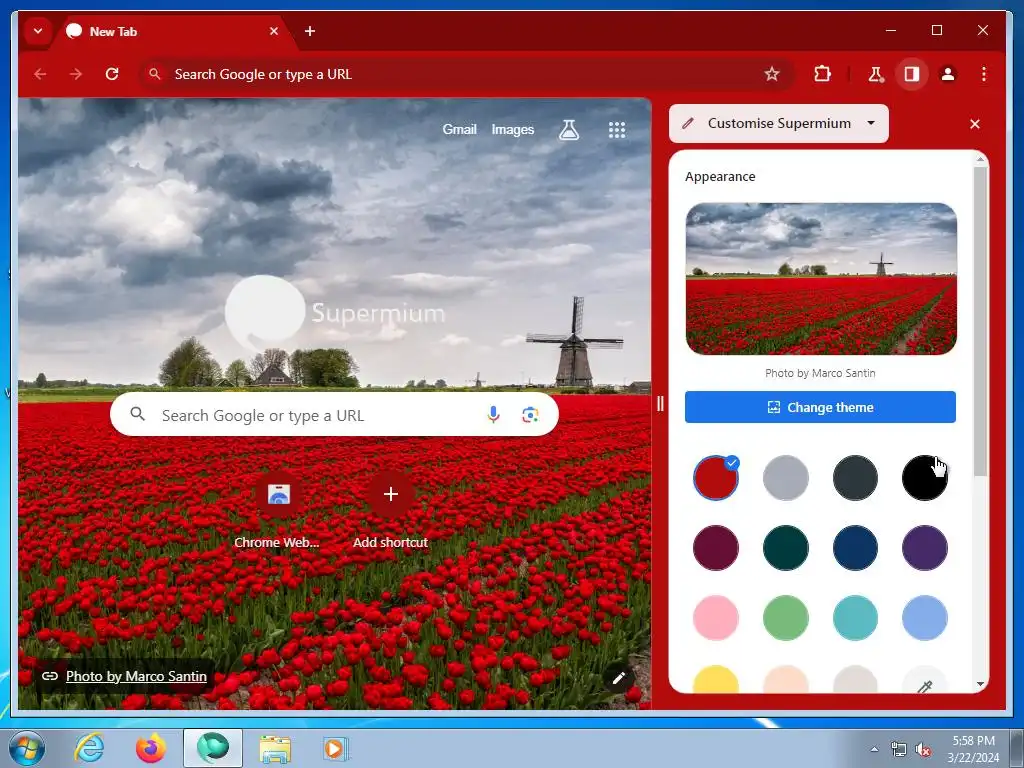The height and width of the screenshot is (768, 1024).
Task: Select the yellow color swatch
Action: coord(716,679)
